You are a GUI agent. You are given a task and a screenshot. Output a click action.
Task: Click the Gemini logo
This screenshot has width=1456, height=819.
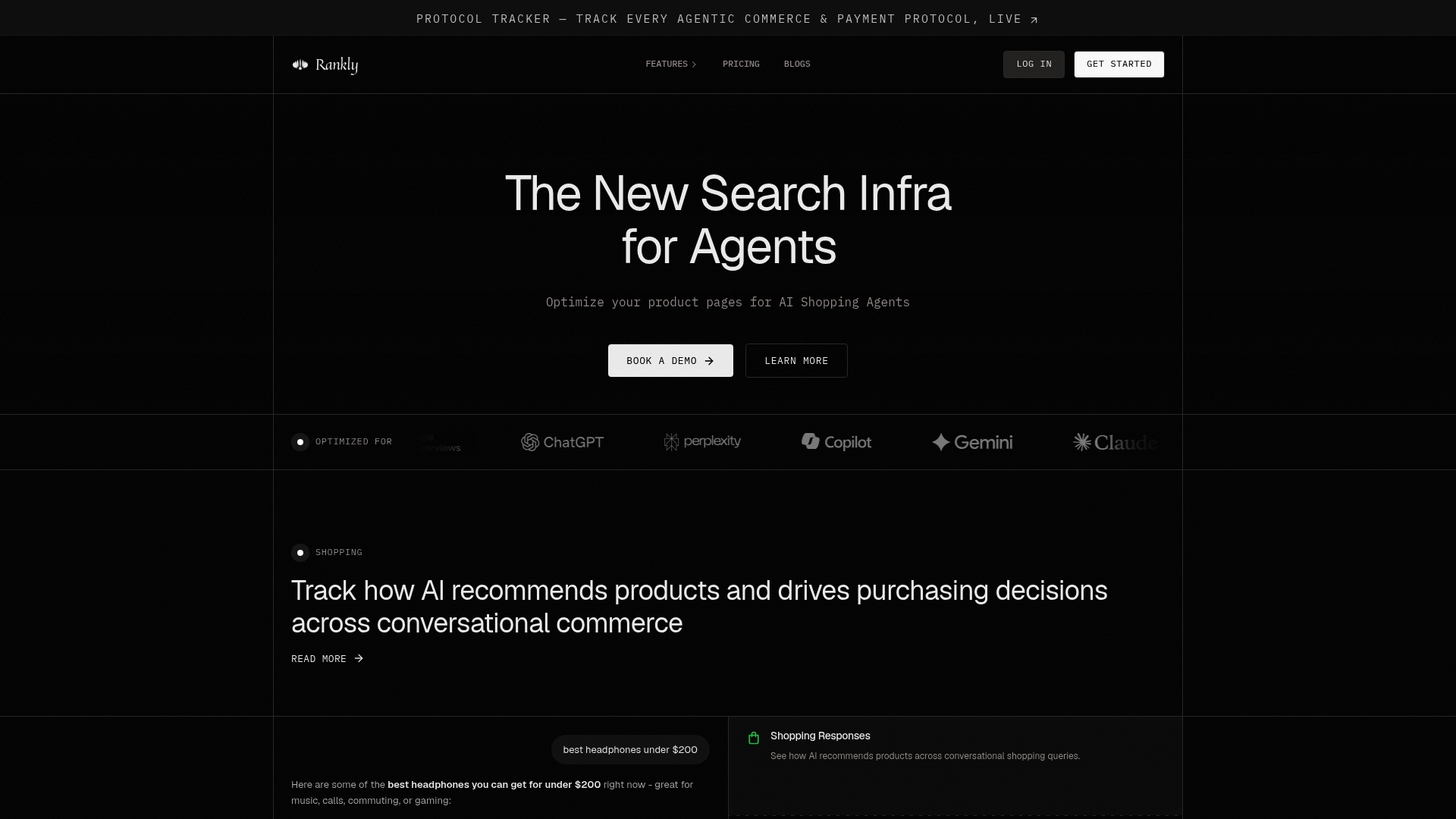pos(972,442)
